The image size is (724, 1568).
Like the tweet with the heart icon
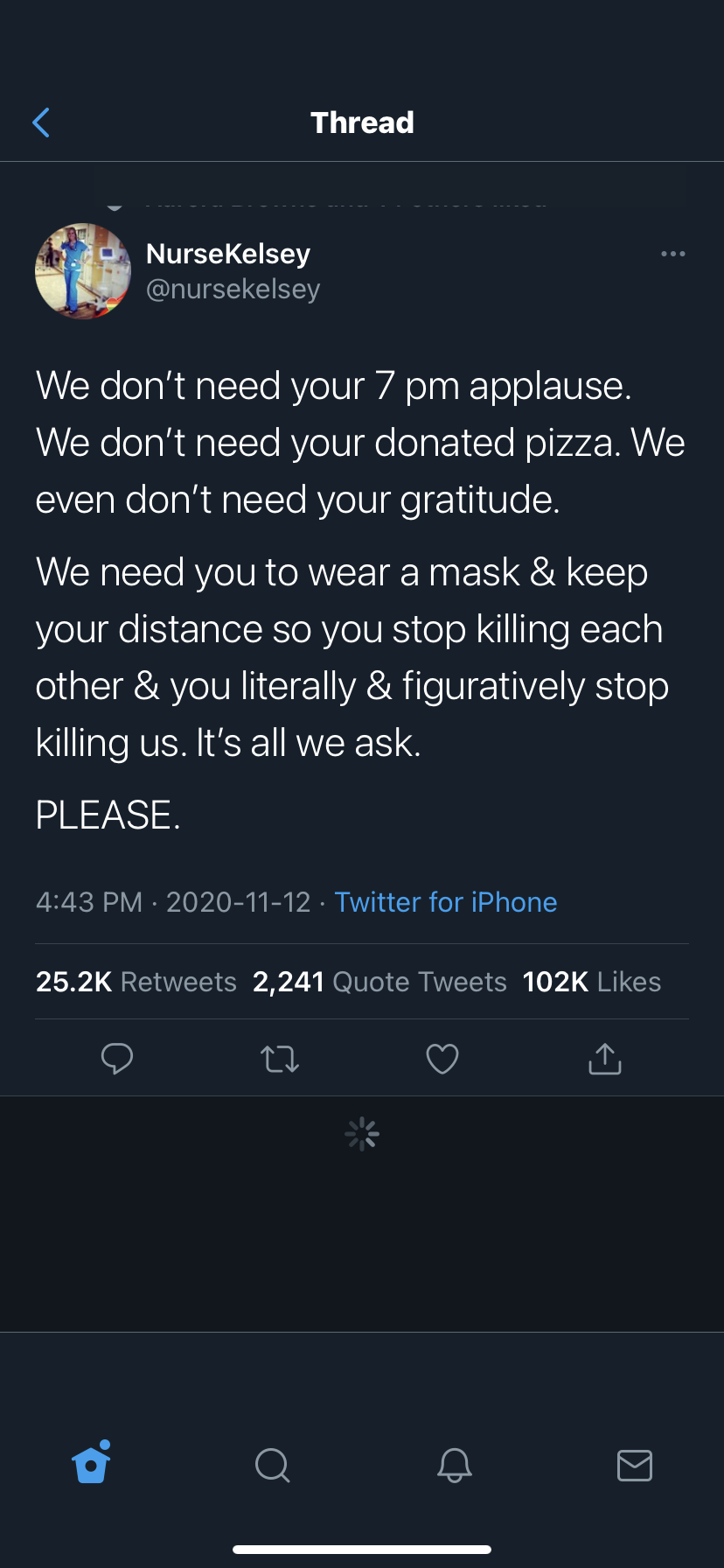pyautogui.click(x=442, y=1059)
